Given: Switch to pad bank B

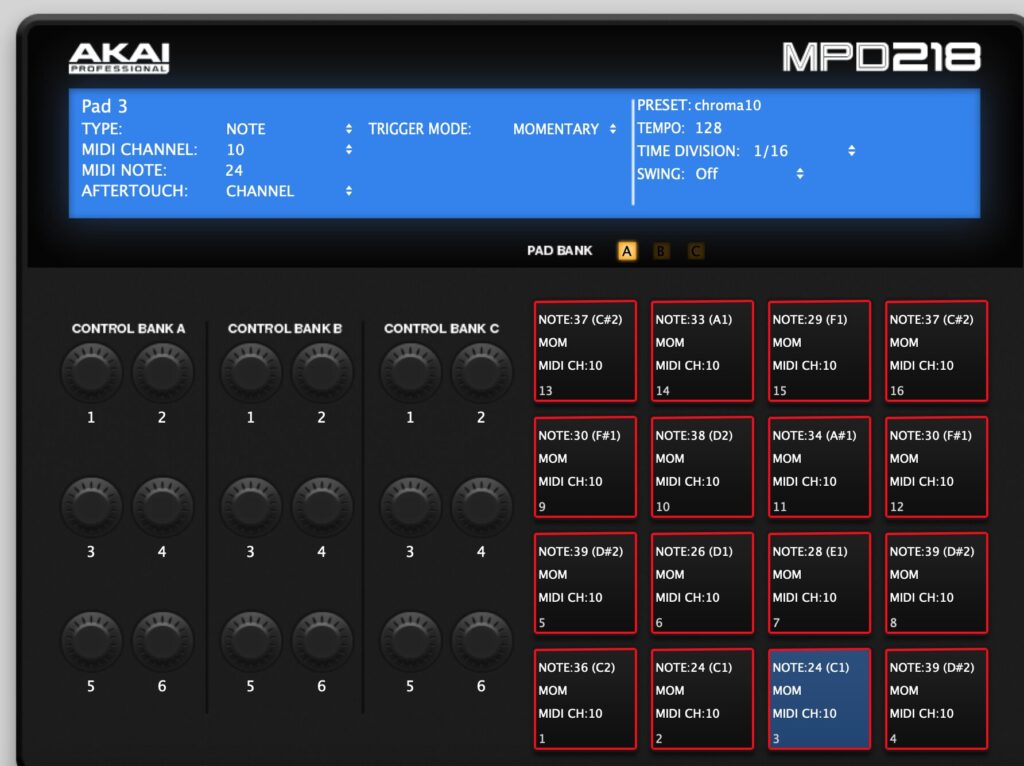Looking at the screenshot, I should click(x=661, y=251).
